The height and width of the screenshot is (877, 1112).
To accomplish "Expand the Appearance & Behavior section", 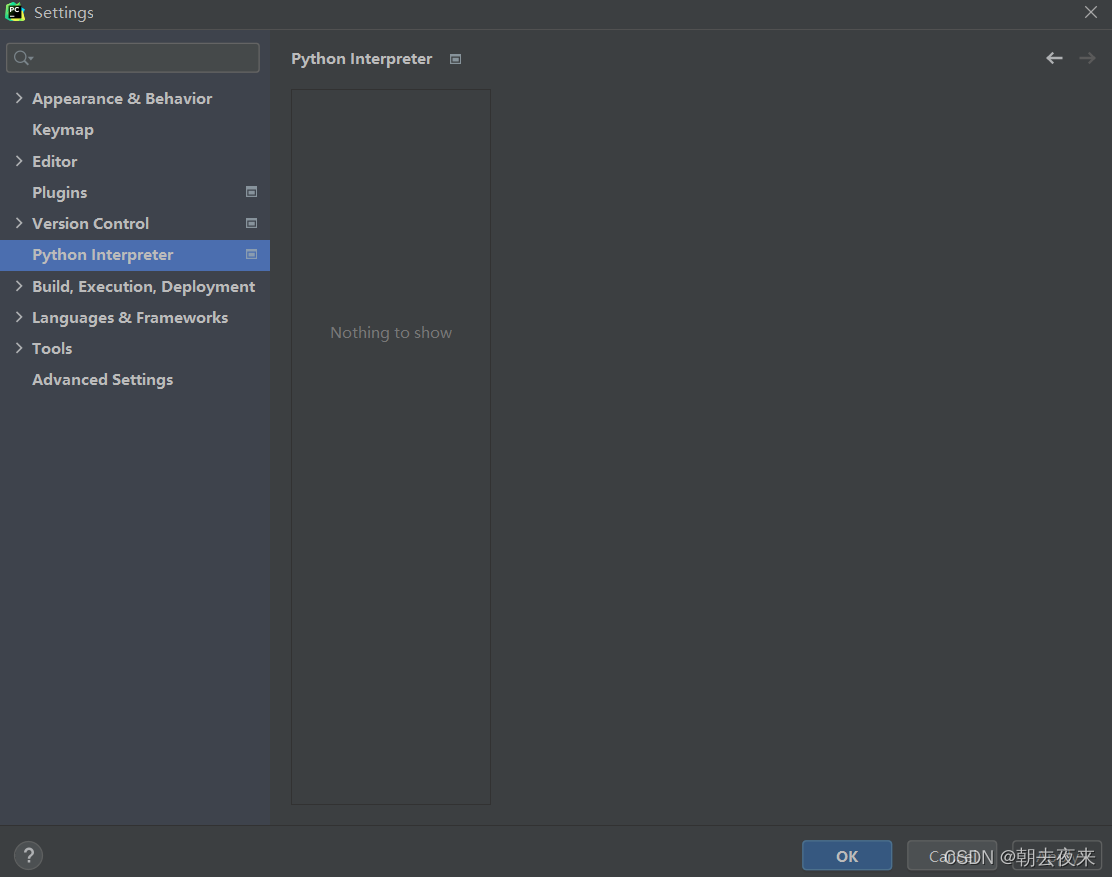I will tap(18, 98).
